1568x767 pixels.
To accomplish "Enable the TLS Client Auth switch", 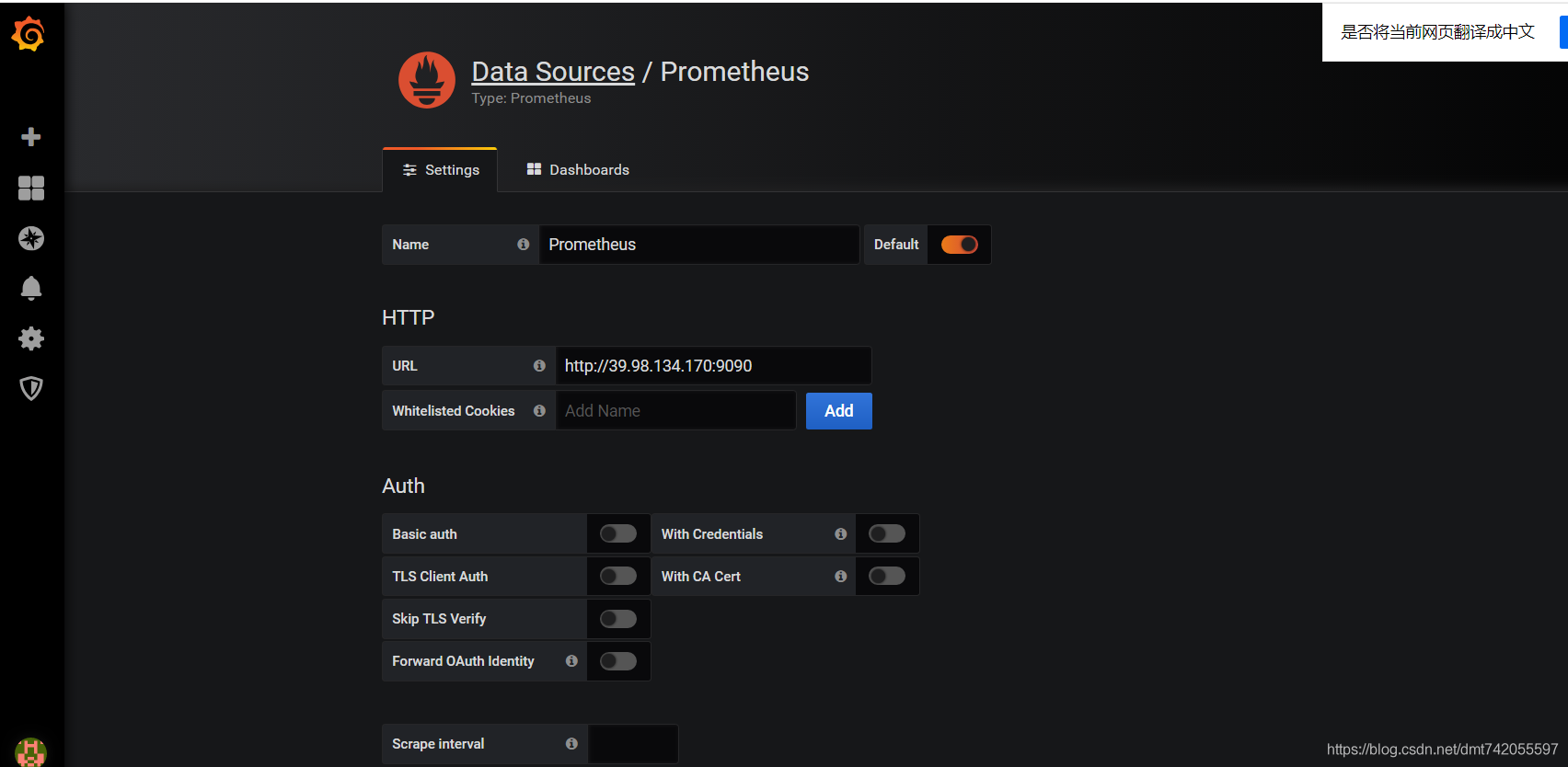I will [618, 577].
